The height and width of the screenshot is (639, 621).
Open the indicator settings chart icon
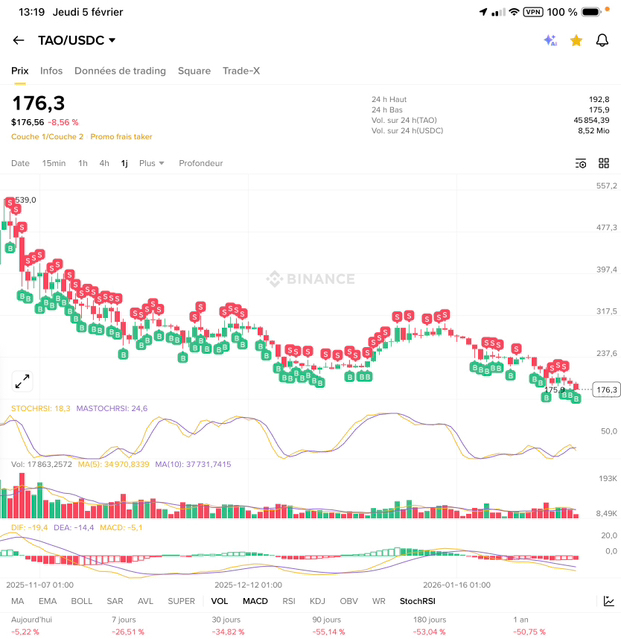tap(609, 601)
